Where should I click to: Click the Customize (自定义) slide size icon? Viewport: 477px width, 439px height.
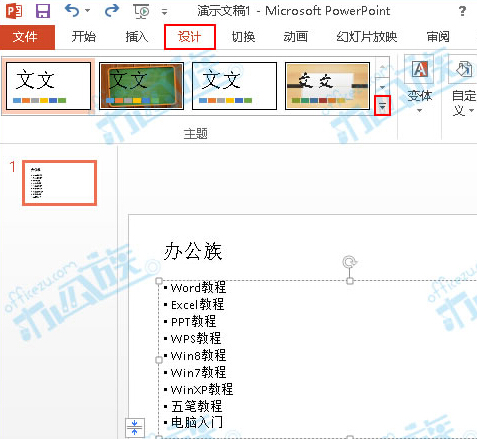[x=464, y=69]
